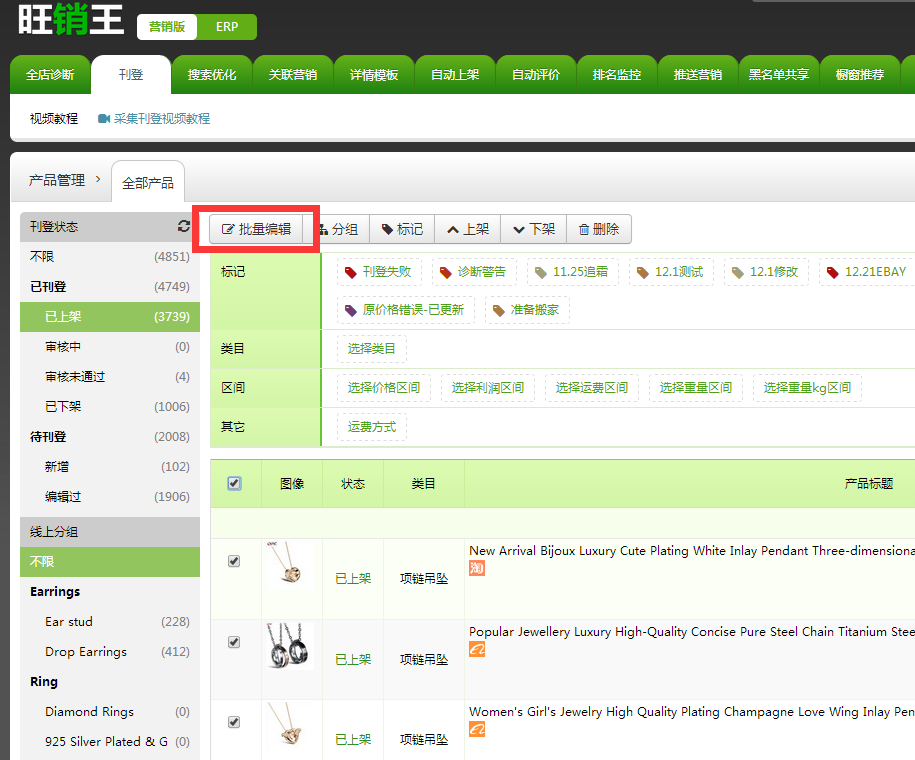Open the 运费方式 shipping method selector
Viewport: 915px width, 760px height.
372,427
